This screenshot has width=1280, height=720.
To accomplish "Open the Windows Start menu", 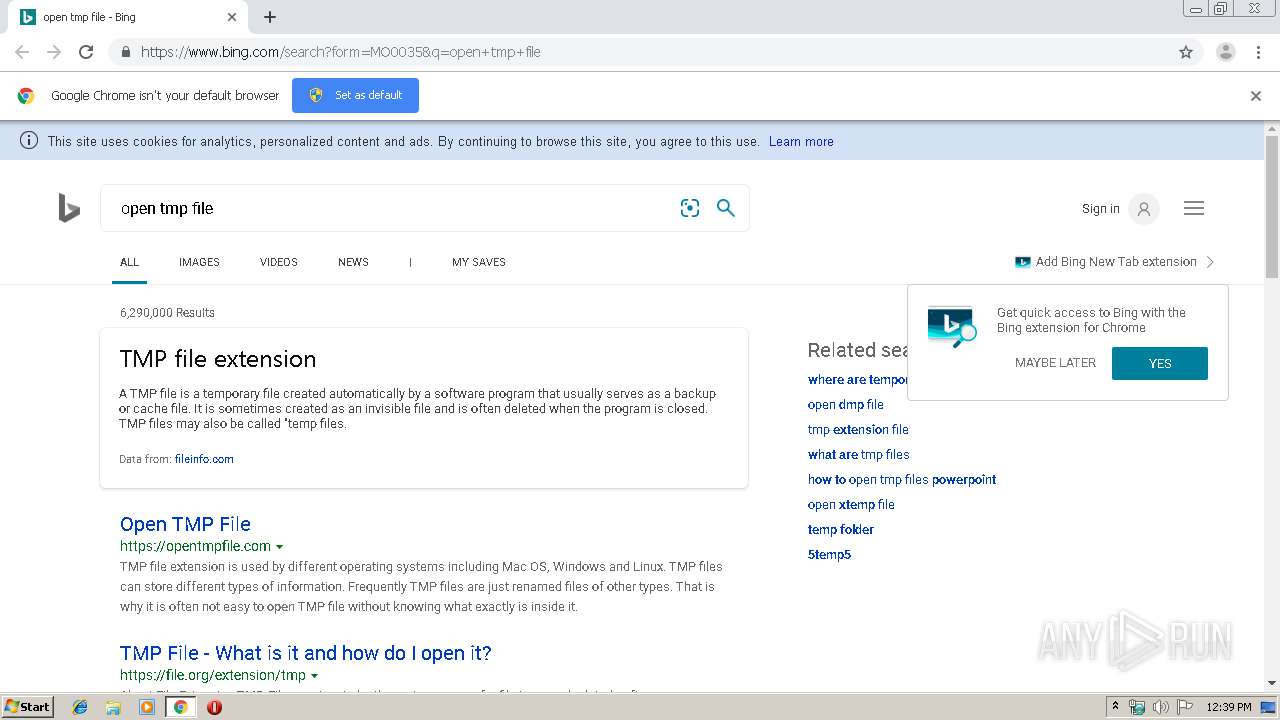I will pos(27,707).
